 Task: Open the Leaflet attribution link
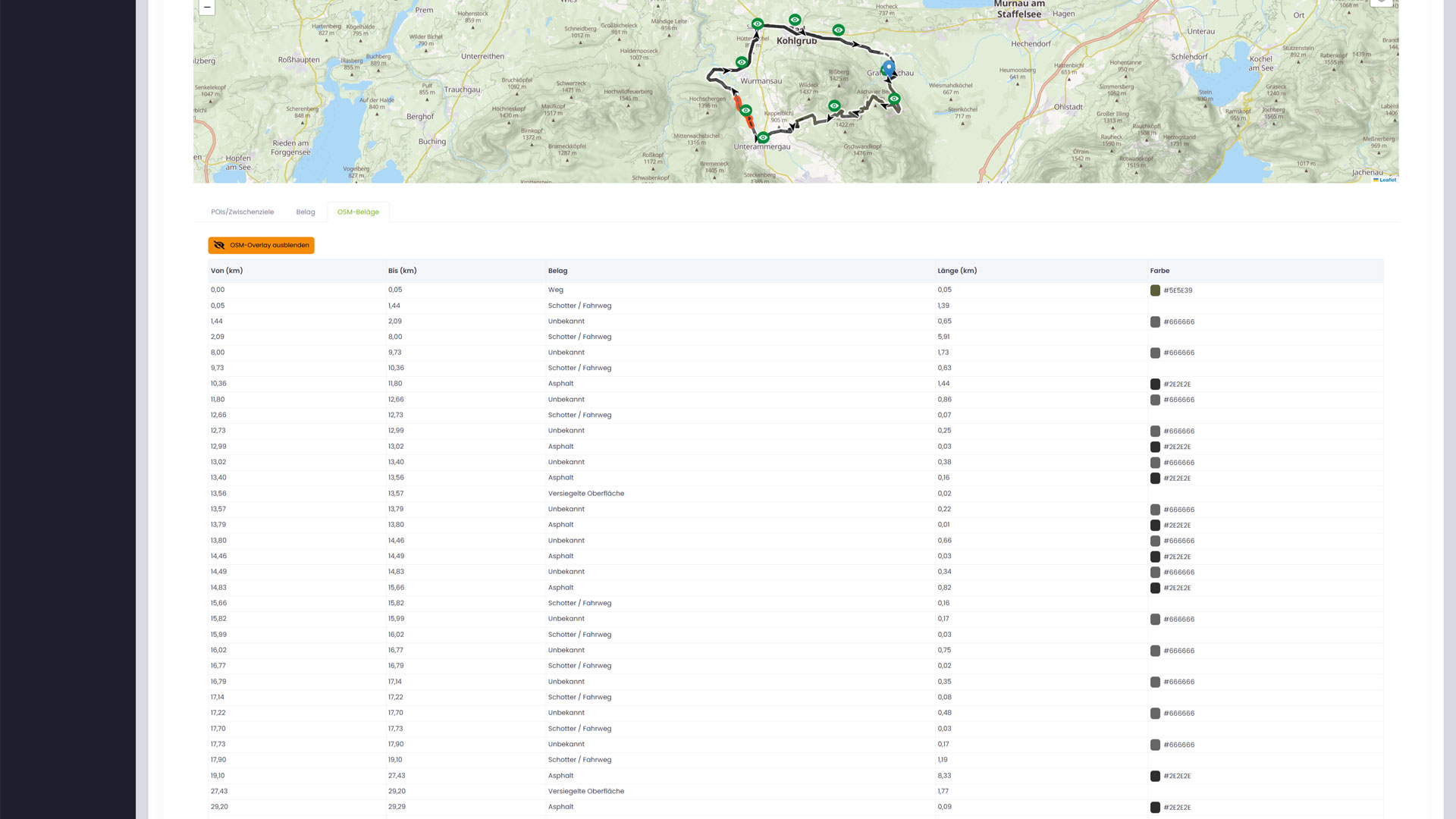1387,180
